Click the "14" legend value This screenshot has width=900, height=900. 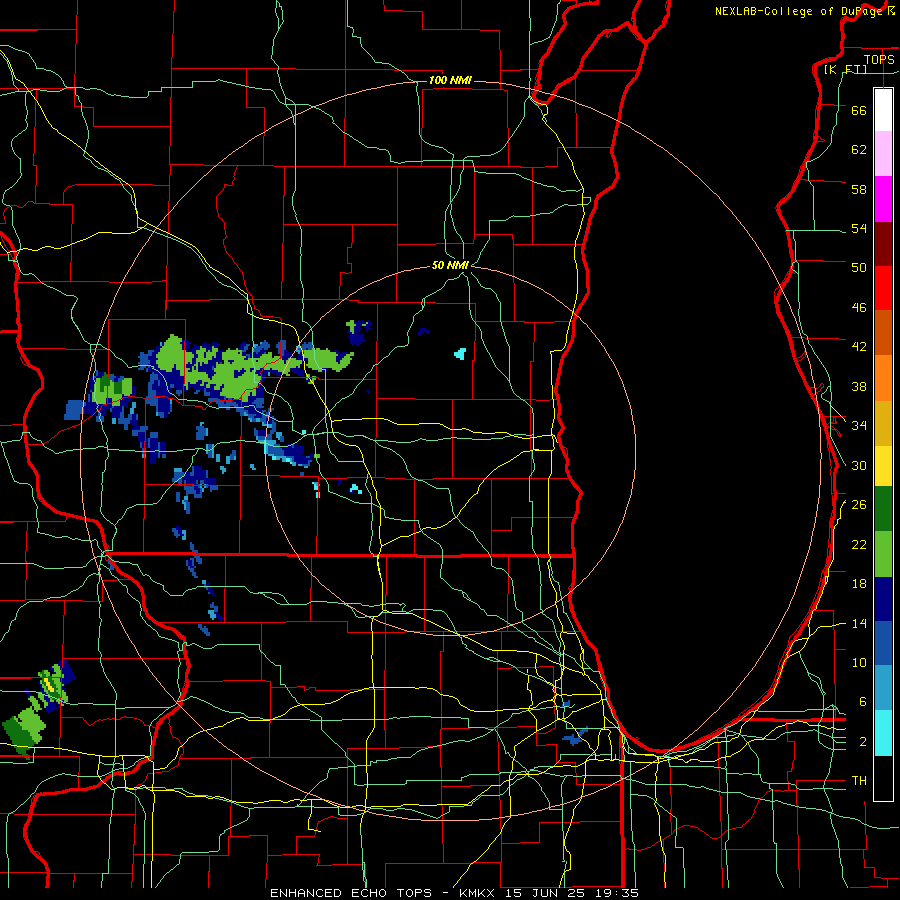859,623
